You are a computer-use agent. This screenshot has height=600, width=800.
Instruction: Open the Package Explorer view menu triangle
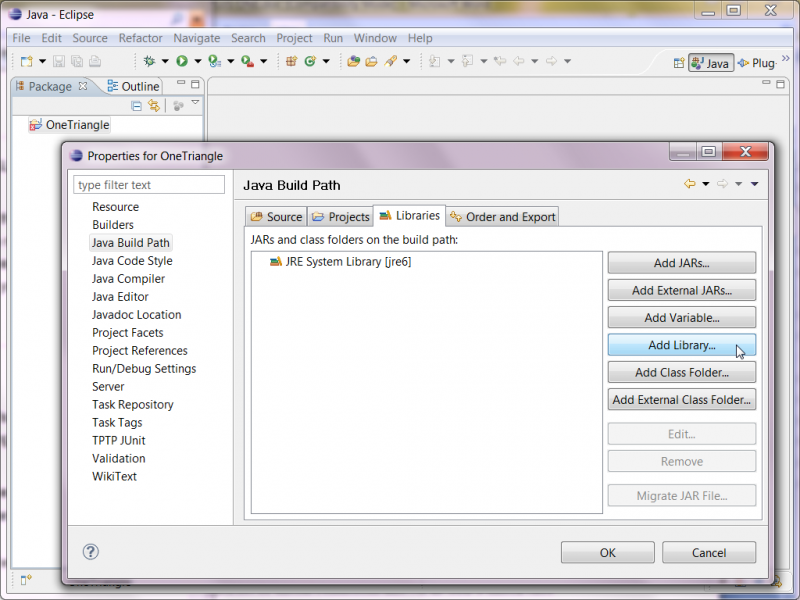195,103
